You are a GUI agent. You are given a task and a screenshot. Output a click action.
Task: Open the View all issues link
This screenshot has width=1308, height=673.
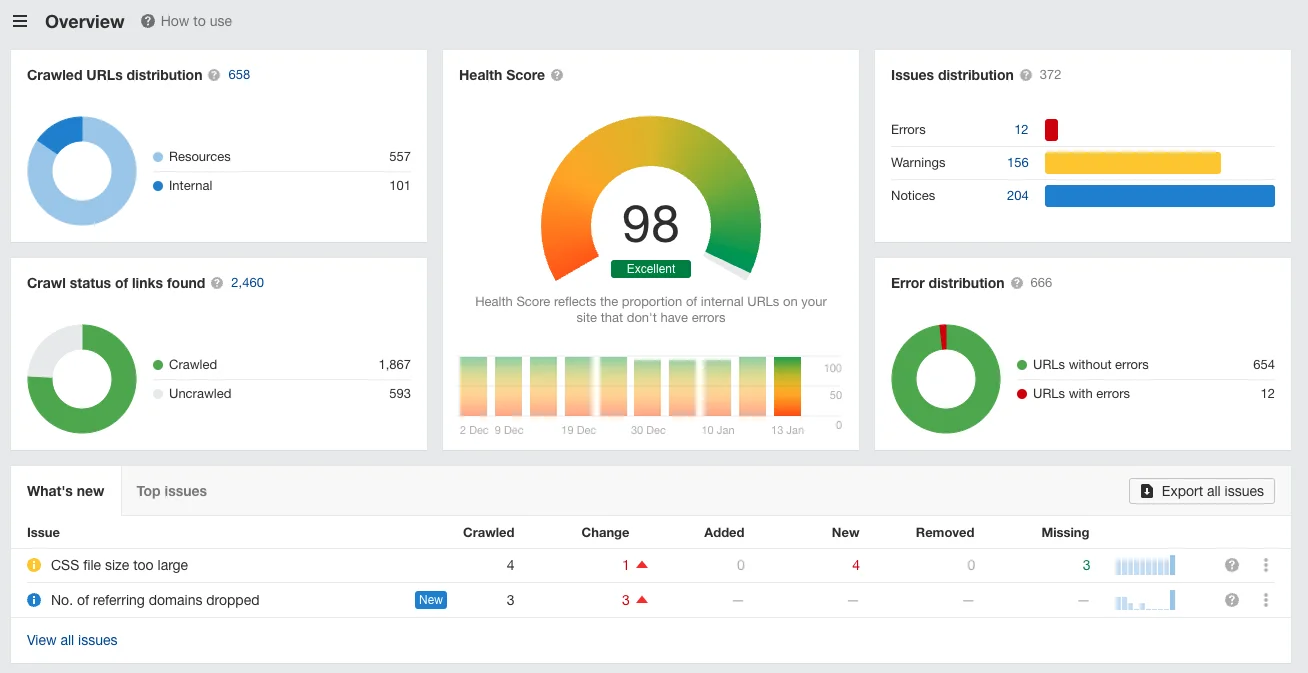pyautogui.click(x=72, y=640)
